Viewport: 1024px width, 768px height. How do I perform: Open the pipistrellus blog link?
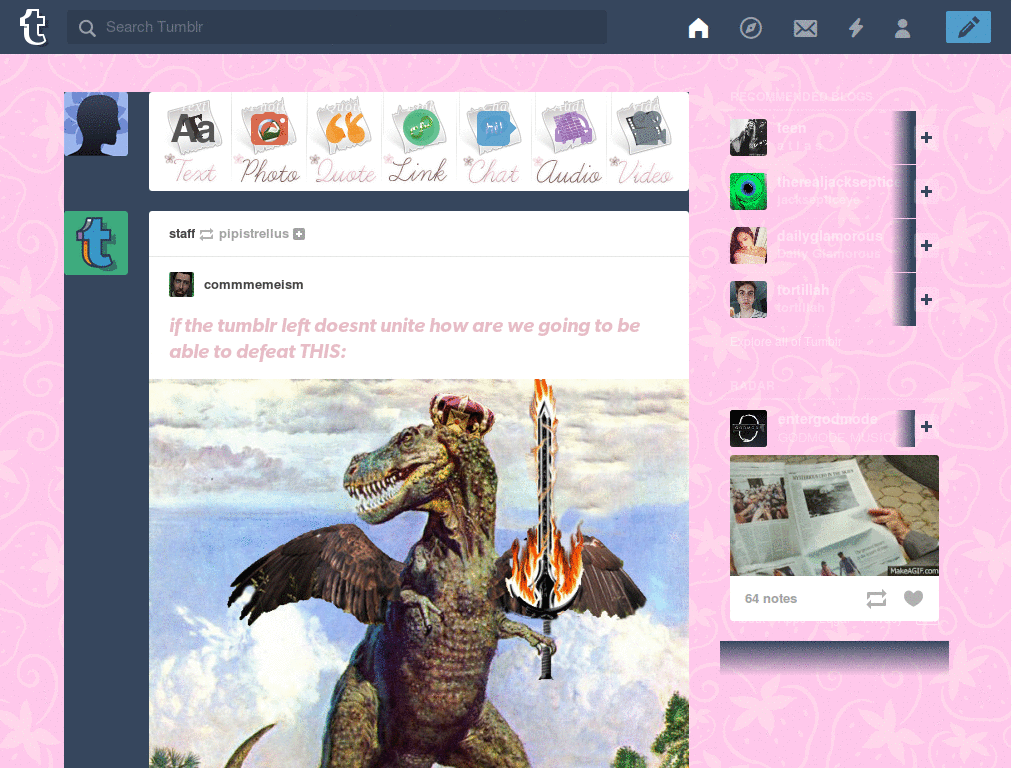click(x=253, y=234)
